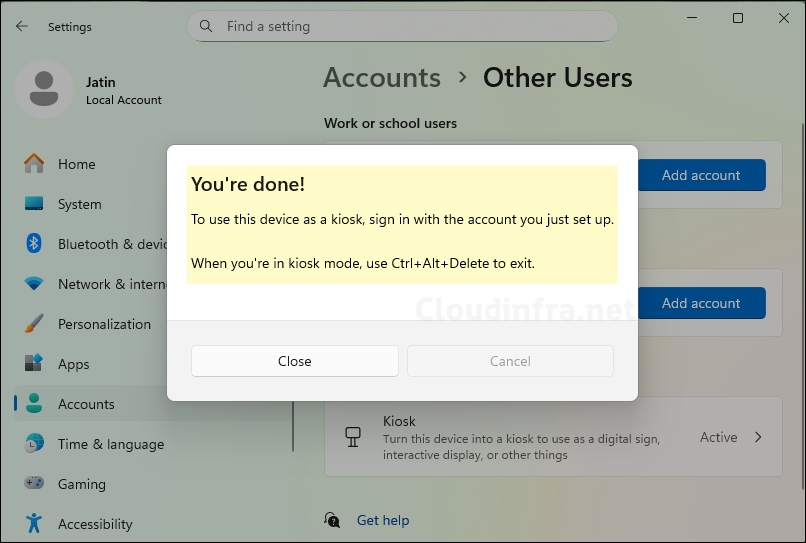Click the Home icon in sidebar
Viewport: 806px width, 543px height.
[34, 164]
